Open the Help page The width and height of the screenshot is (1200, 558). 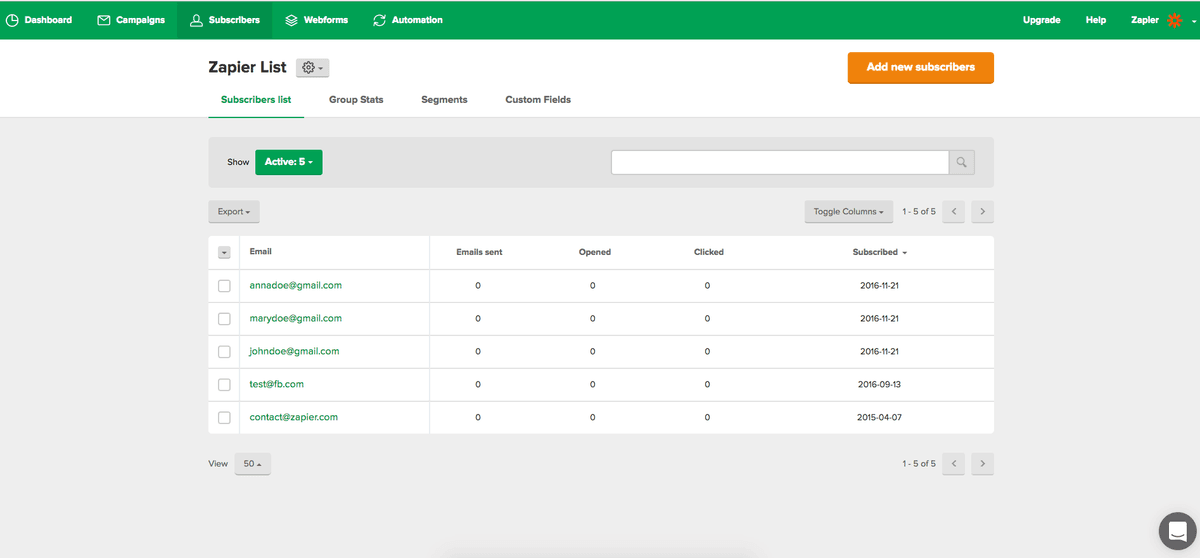point(1095,20)
